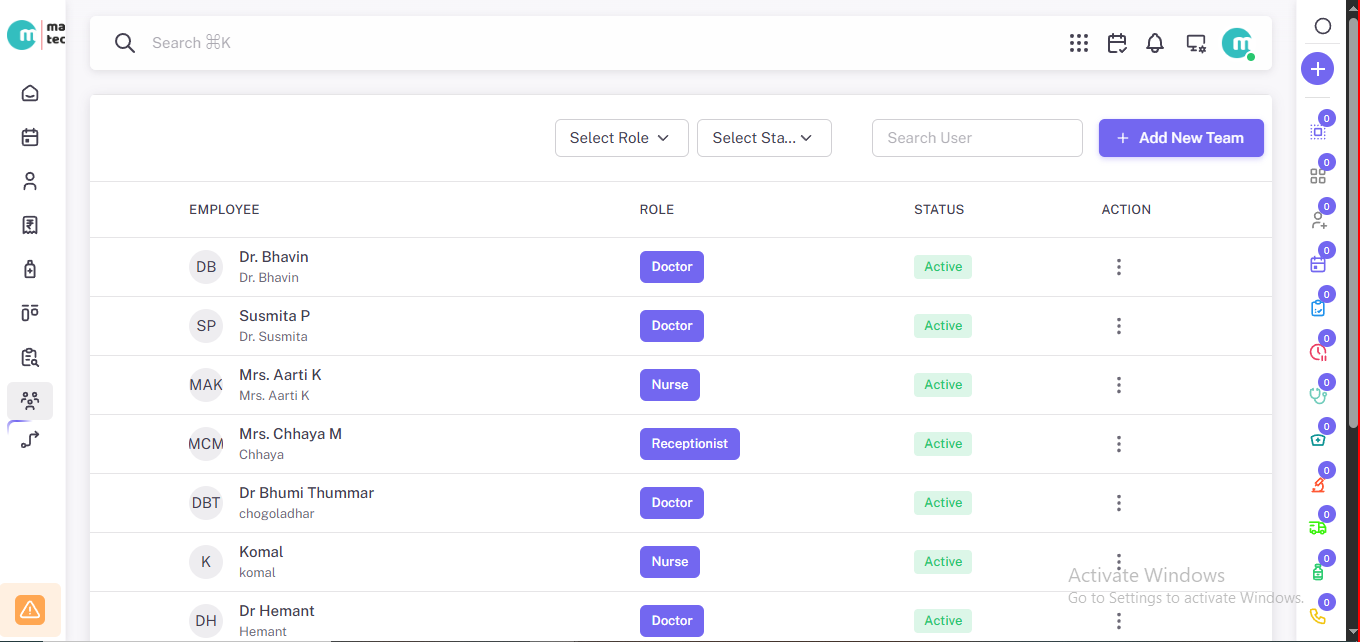Viewport: 1360px width, 642px height.
Task: Click the K avatar for Komal
Action: (x=206, y=562)
